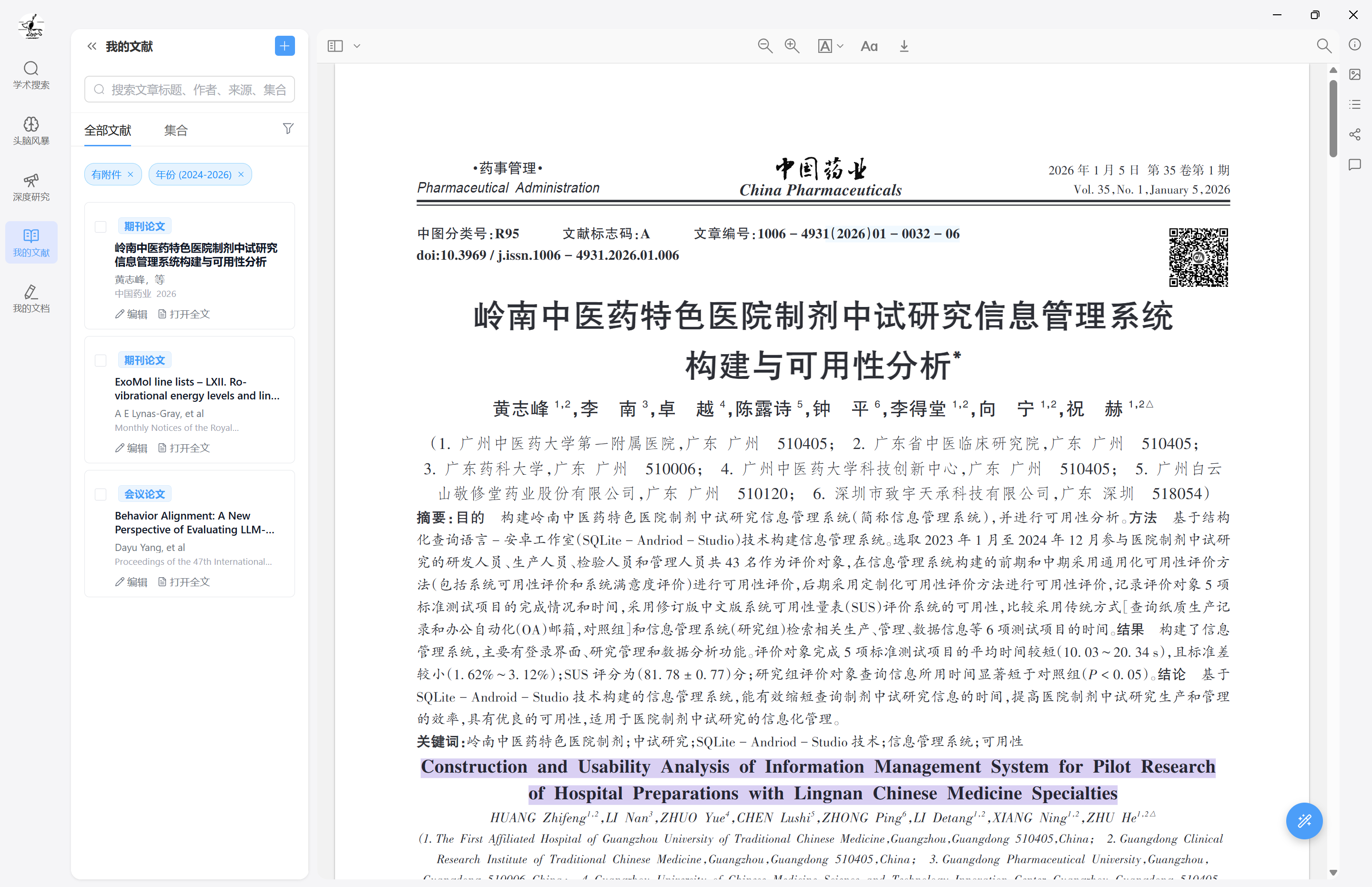Click the zoom in magnifier icon
Viewport: 1372px width, 887px height.
[x=792, y=46]
